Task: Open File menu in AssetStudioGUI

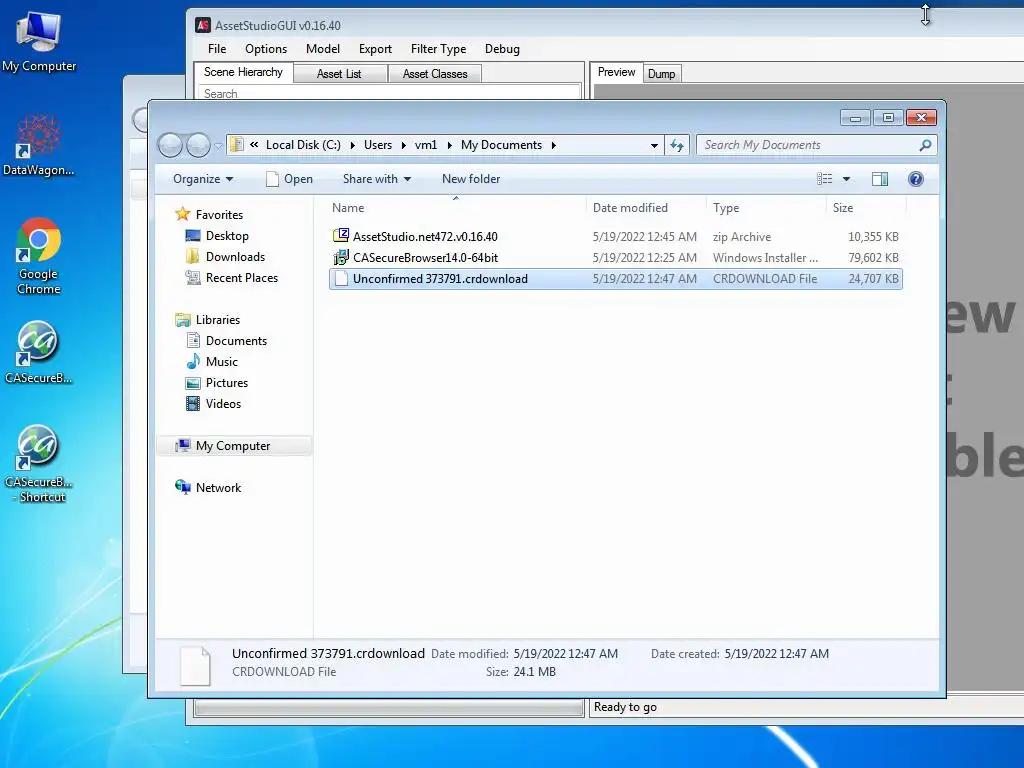Action: click(217, 49)
